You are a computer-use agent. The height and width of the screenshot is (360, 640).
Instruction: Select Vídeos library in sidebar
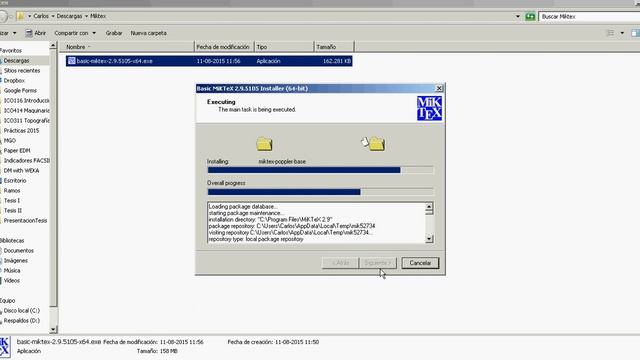11,281
